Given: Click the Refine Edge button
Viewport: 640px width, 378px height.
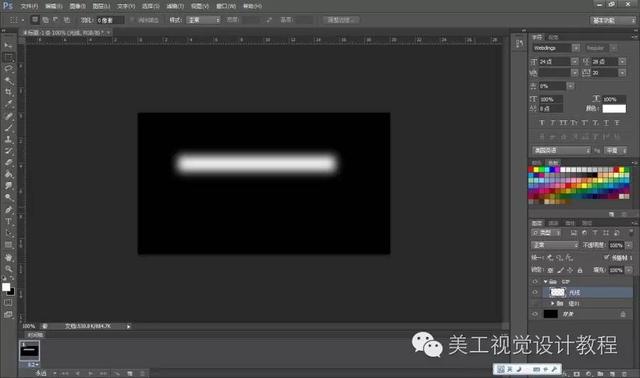Looking at the screenshot, I should click(341, 20).
